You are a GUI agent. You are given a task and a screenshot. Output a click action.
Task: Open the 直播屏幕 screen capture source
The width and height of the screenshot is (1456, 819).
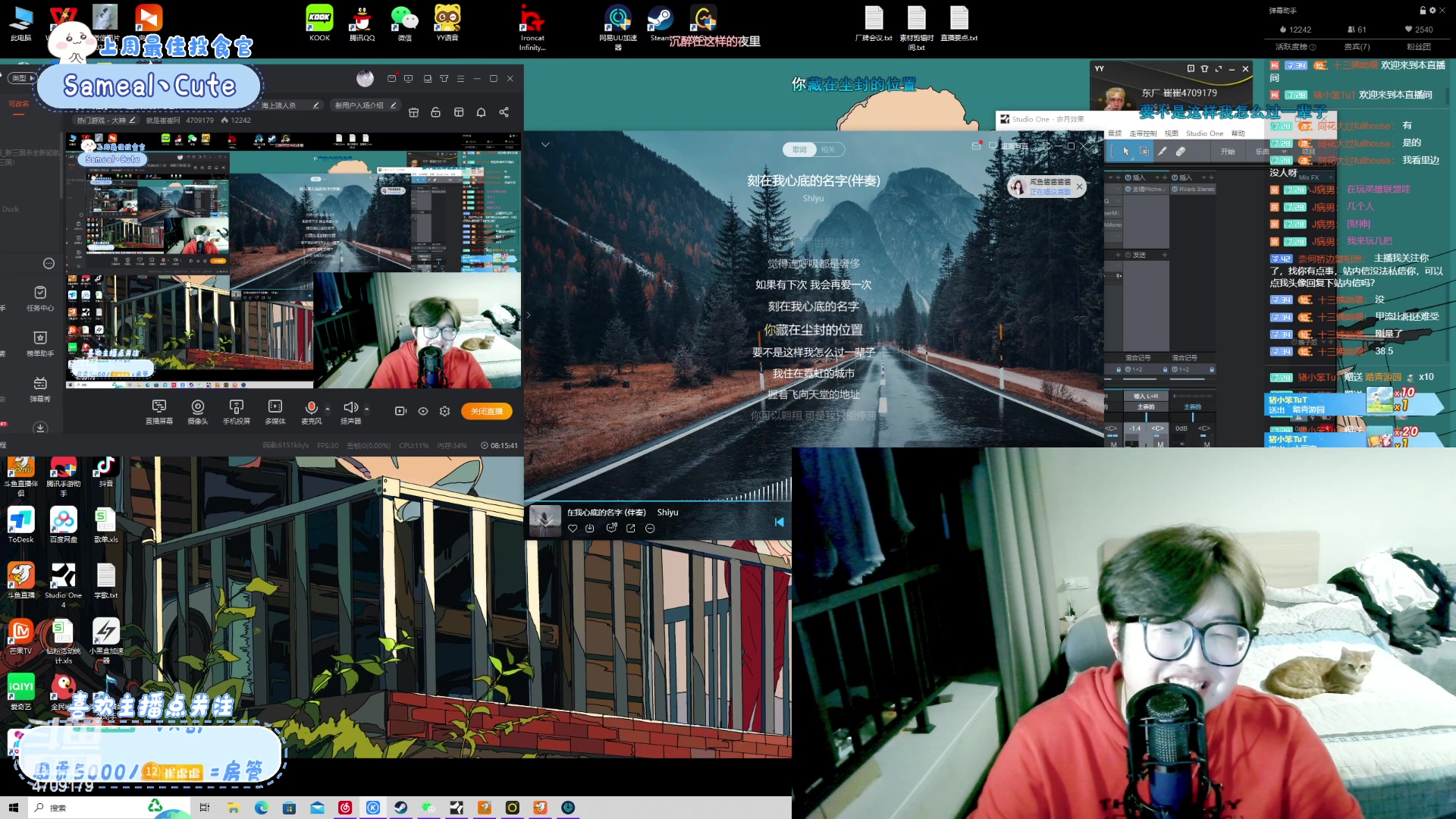pyautogui.click(x=159, y=412)
